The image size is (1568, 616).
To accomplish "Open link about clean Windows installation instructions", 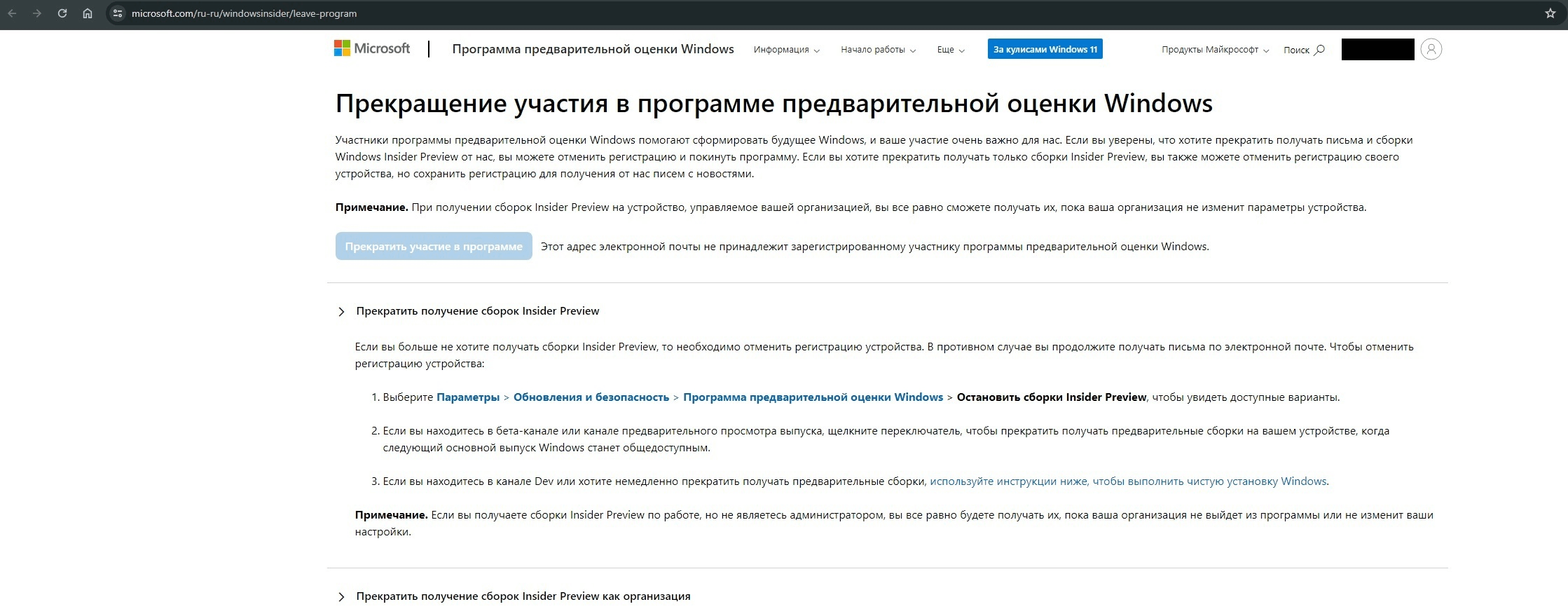I will pos(1128,481).
